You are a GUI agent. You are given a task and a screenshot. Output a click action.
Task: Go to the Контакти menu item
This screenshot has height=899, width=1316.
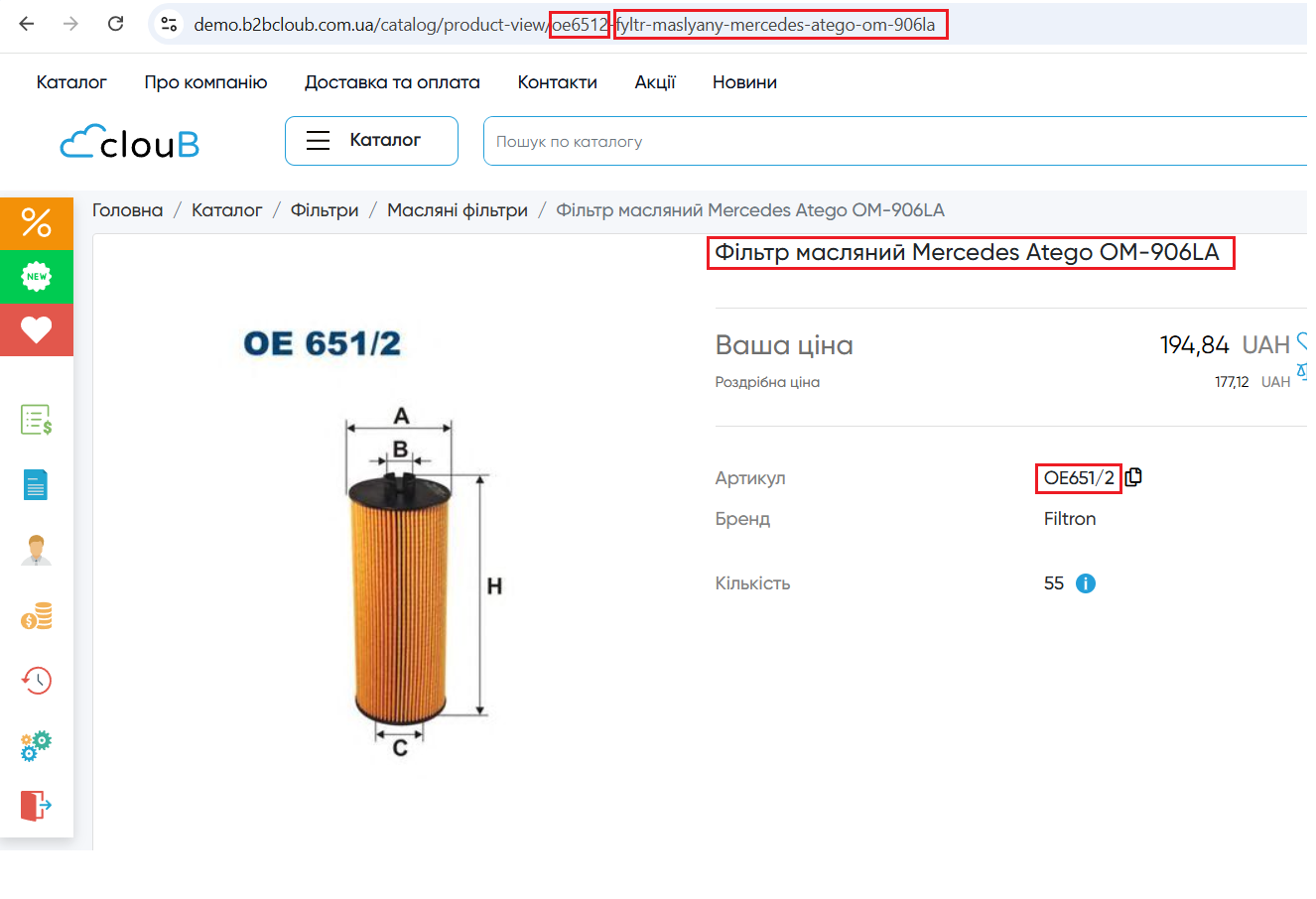point(557,82)
